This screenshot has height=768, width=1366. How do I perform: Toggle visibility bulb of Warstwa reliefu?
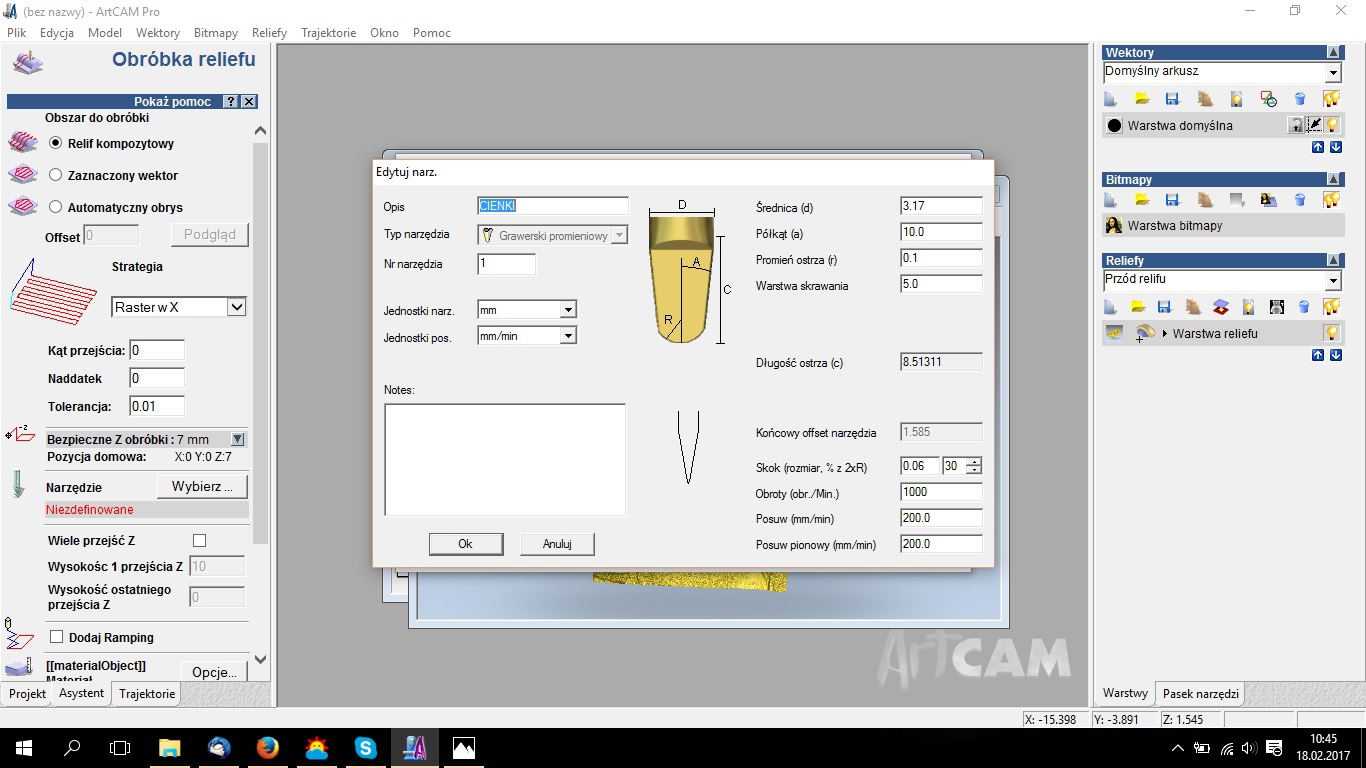(x=1332, y=333)
